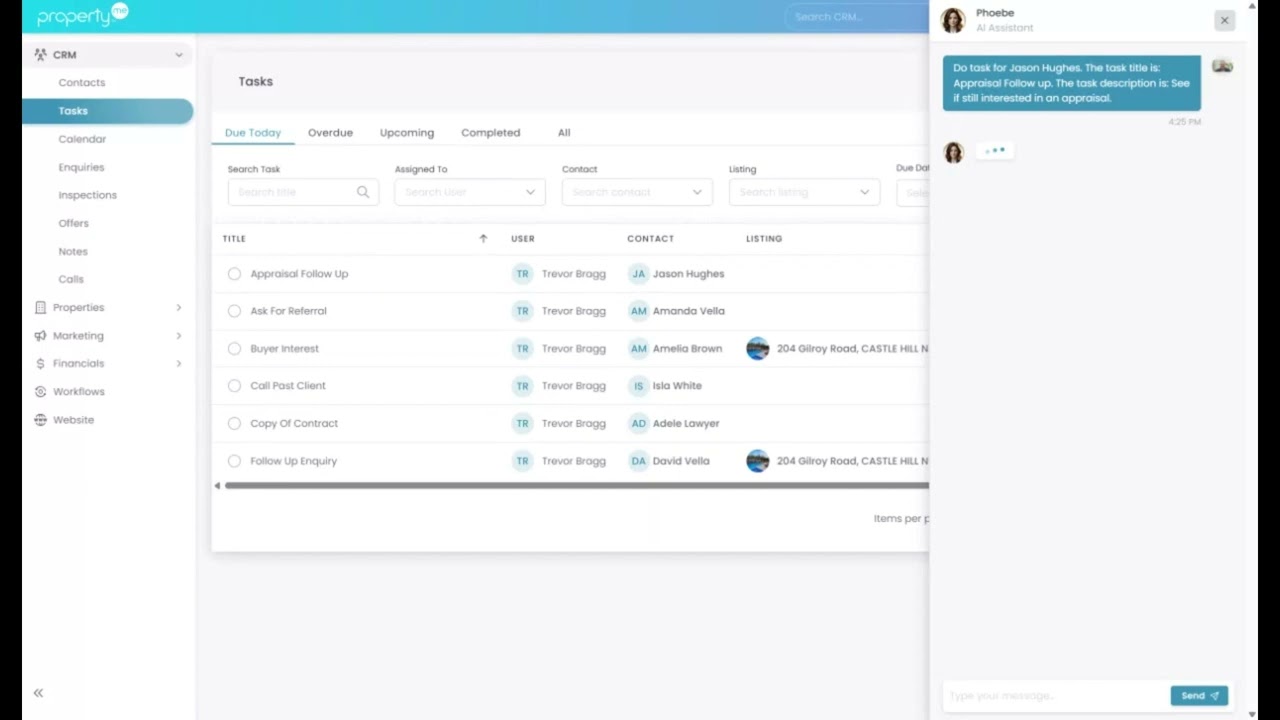
Task: Open the Assigned To user dropdown
Action: (470, 192)
